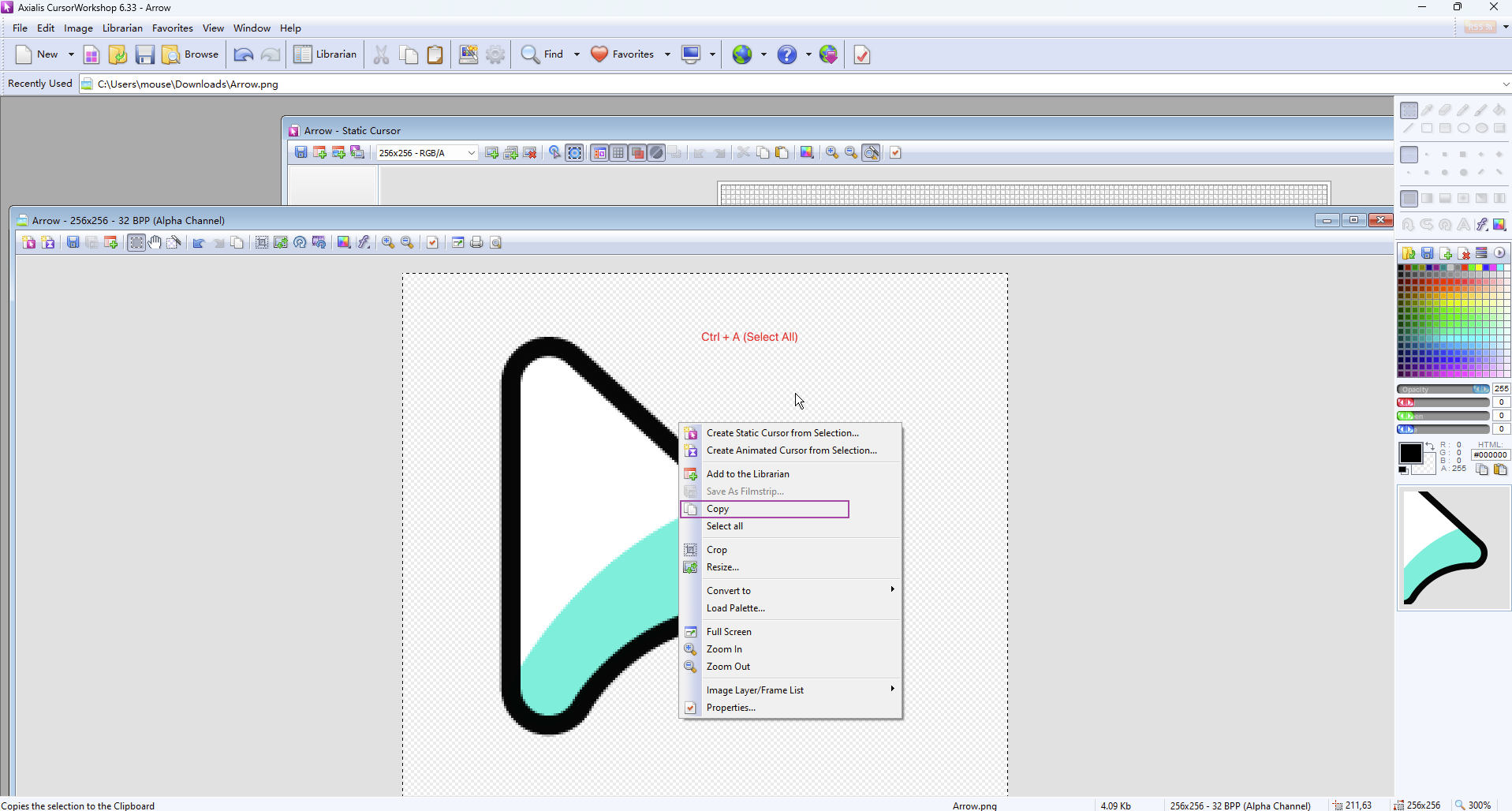
Task: Open the Librarian menu in menu bar
Action: pos(122,28)
